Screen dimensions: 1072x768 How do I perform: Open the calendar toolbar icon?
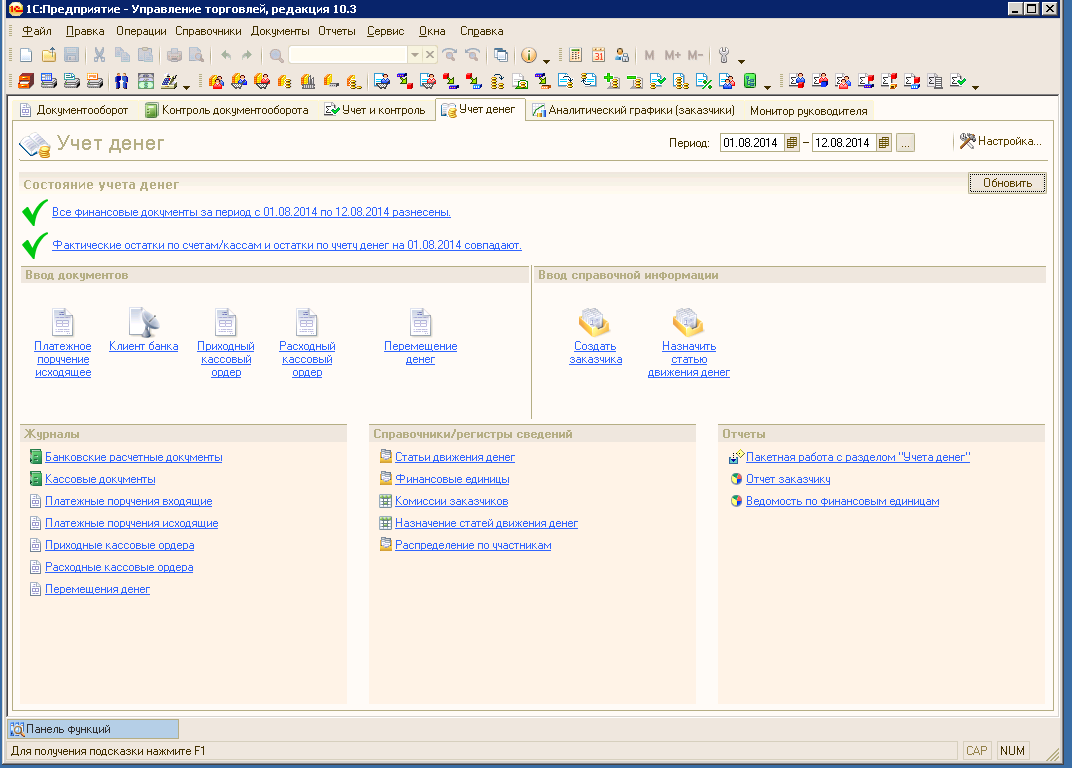[x=598, y=55]
